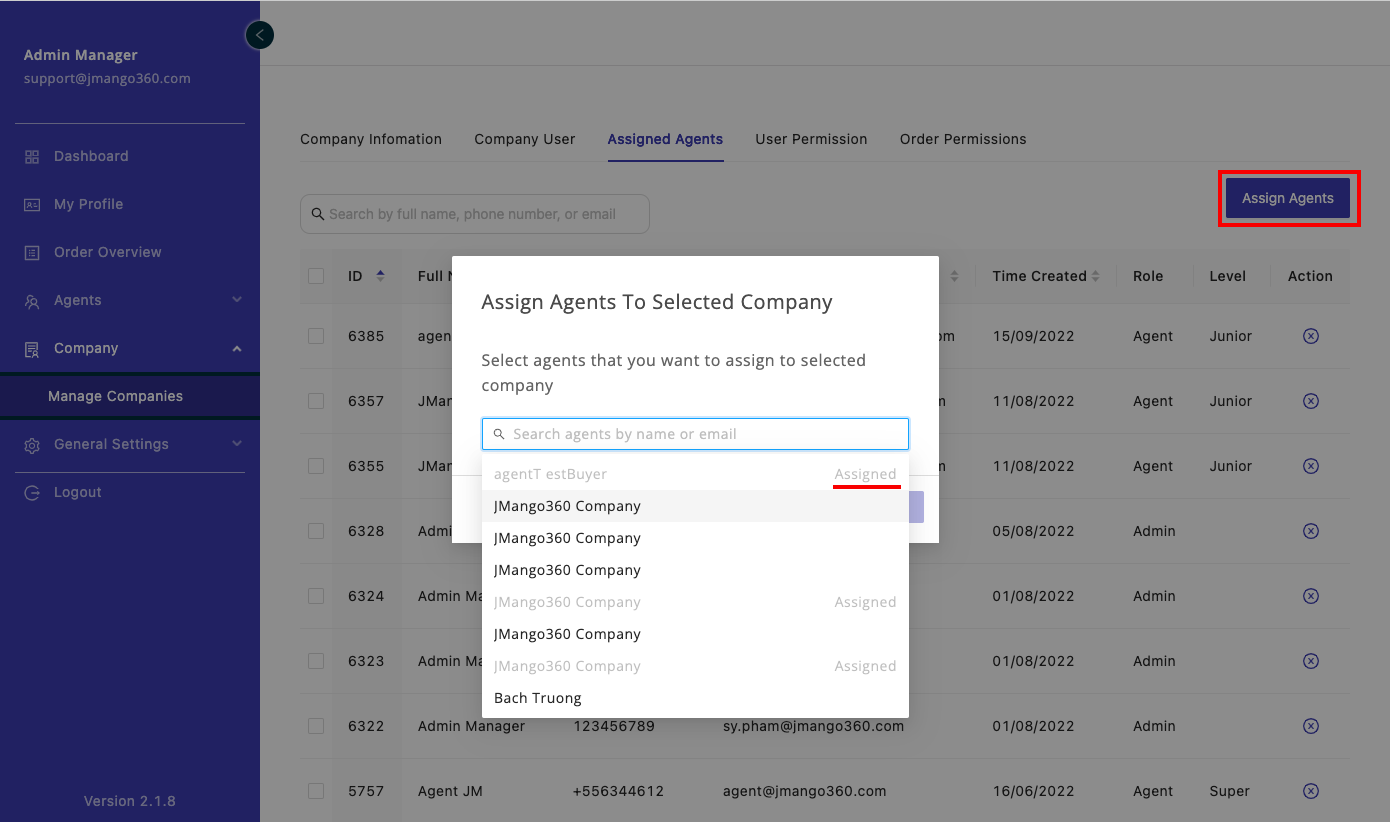Select the checkbox for row 5757
This screenshot has width=1390, height=822.
click(316, 791)
